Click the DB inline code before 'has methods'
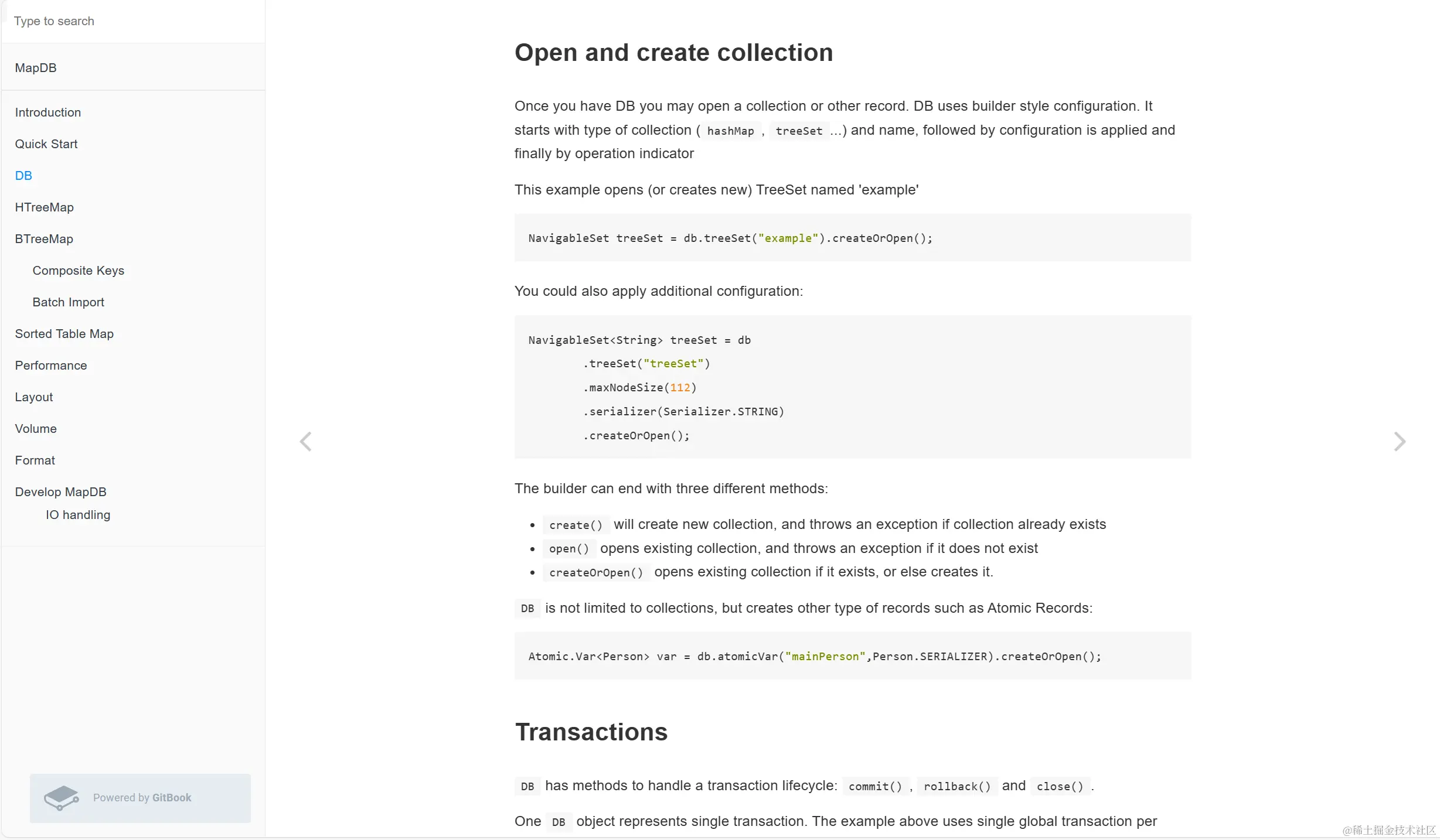This screenshot has width=1440, height=840. pyautogui.click(x=527, y=787)
